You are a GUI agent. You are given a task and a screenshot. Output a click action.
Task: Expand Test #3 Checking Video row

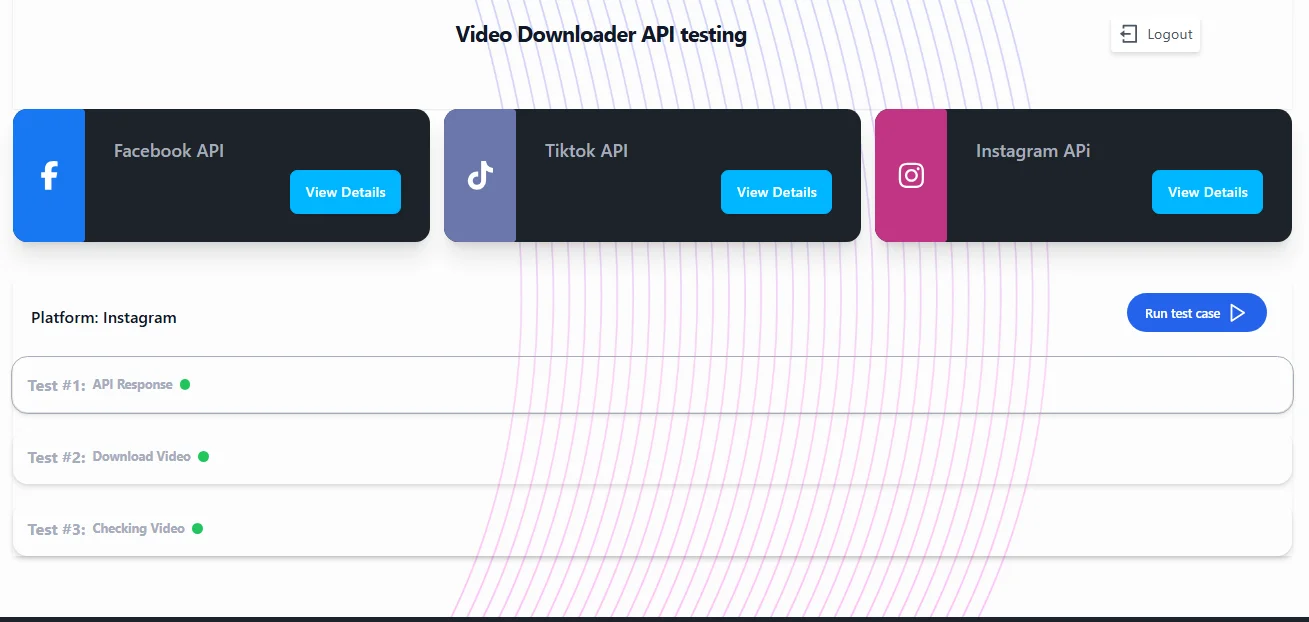coord(652,529)
